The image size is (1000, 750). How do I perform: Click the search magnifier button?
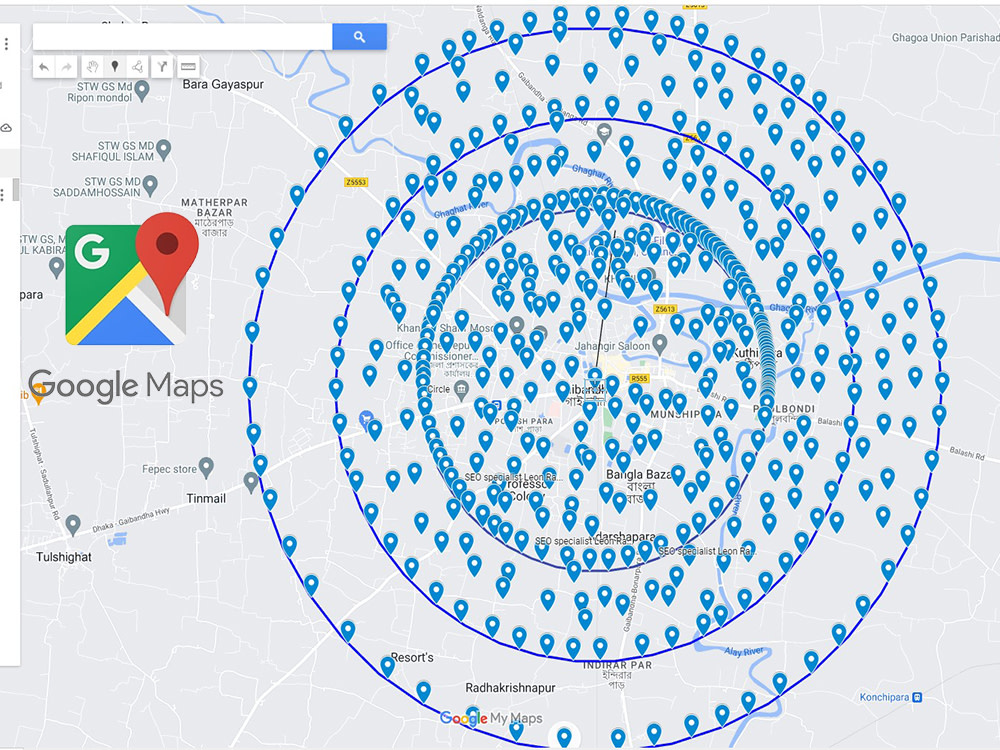point(358,36)
